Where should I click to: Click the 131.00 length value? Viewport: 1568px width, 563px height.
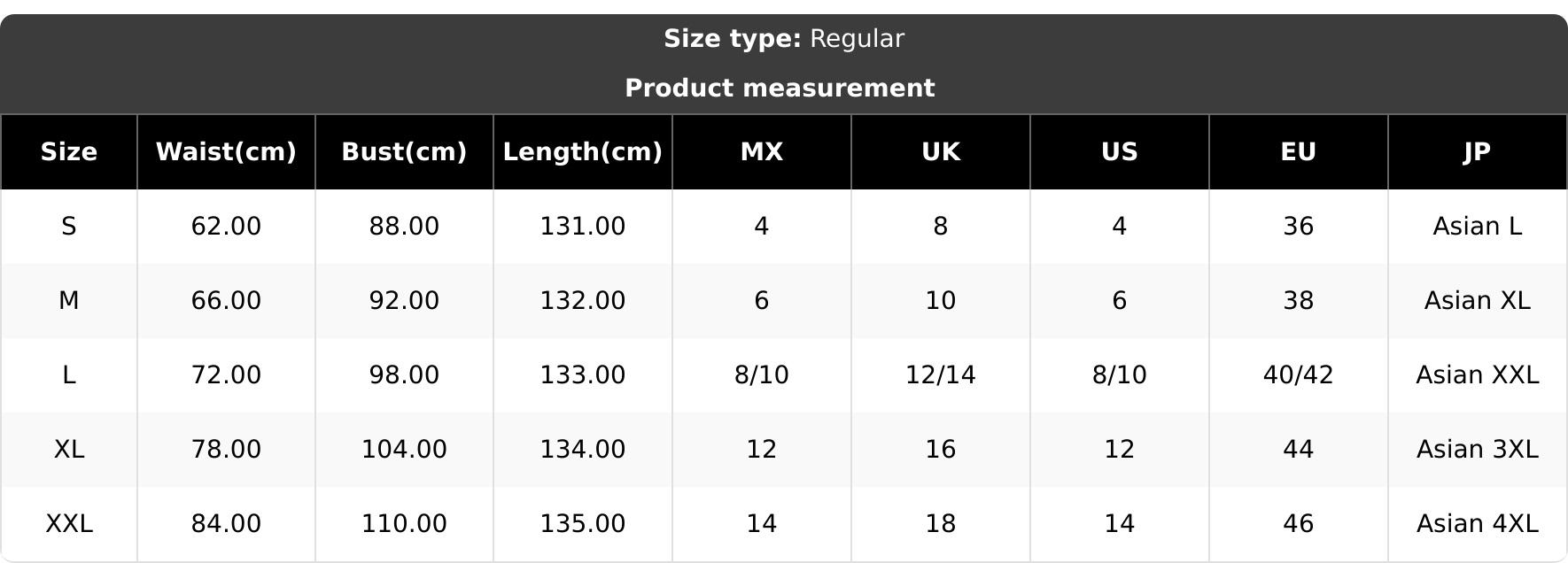pos(583,226)
